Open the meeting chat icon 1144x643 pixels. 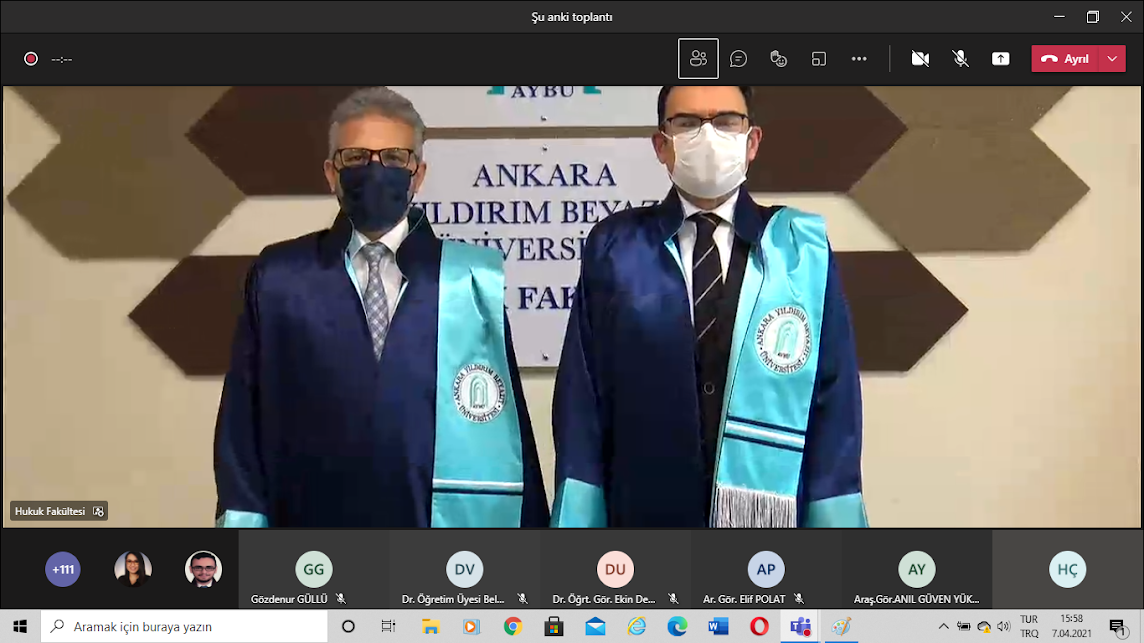(x=738, y=59)
